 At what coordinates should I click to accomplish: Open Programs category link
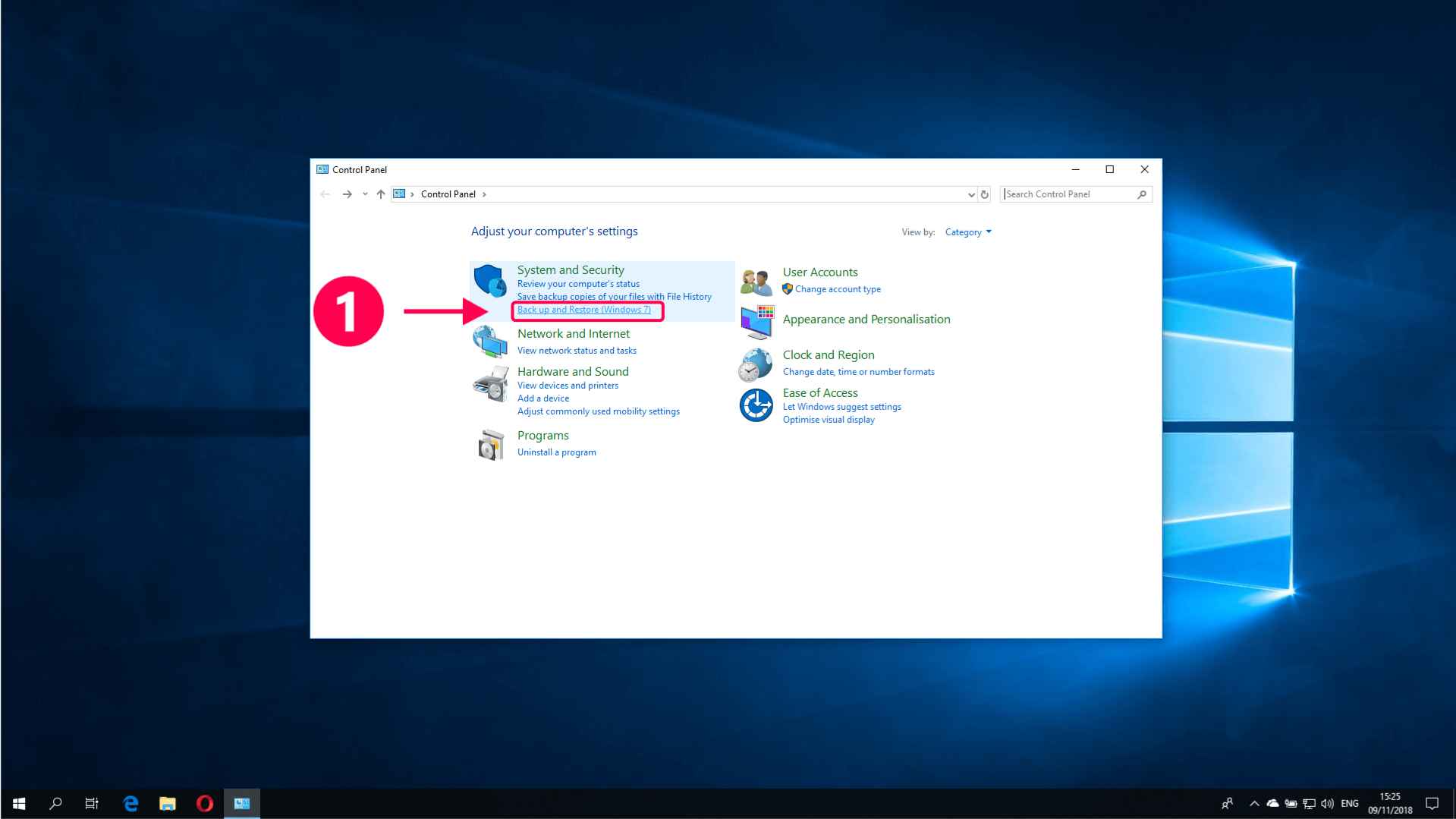[543, 436]
